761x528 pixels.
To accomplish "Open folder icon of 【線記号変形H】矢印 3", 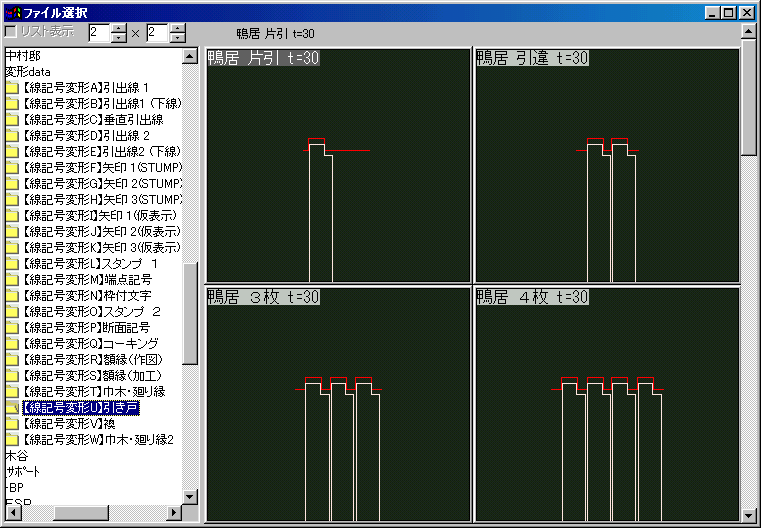I will (12, 200).
